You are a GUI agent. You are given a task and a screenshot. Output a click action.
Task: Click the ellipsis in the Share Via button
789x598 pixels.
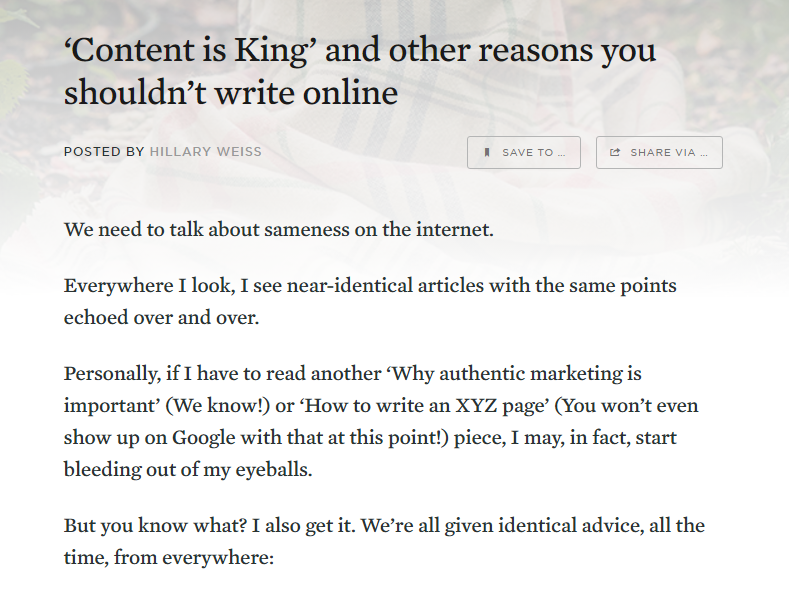click(x=704, y=154)
